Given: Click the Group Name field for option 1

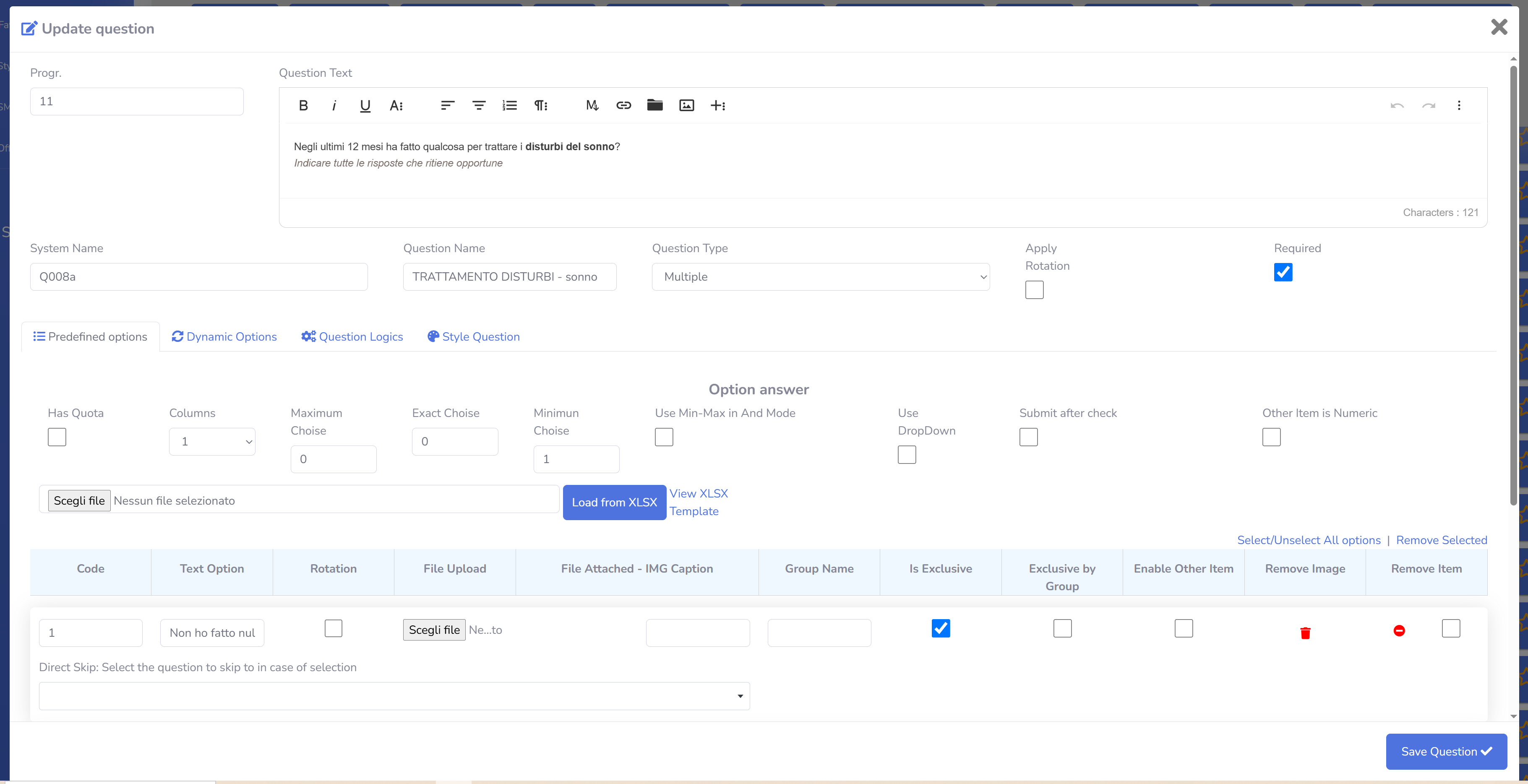Looking at the screenshot, I should click(x=819, y=633).
